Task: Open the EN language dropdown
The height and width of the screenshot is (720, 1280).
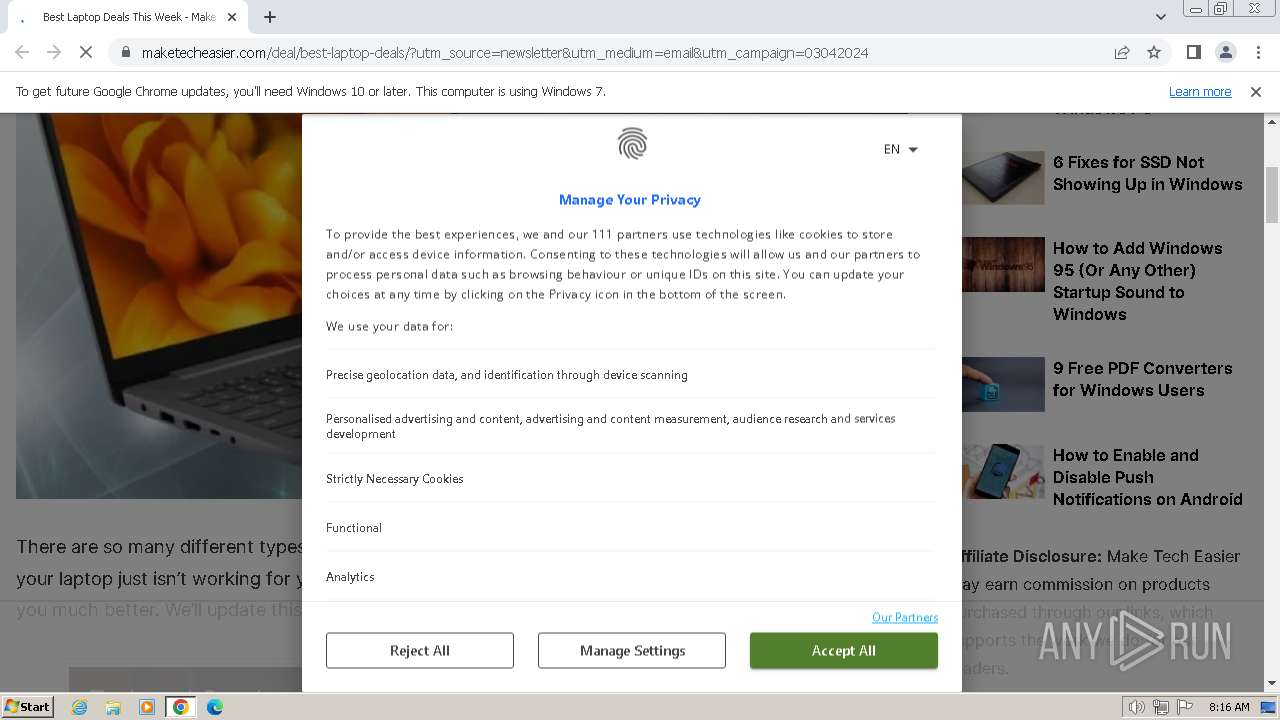Action: [900, 149]
